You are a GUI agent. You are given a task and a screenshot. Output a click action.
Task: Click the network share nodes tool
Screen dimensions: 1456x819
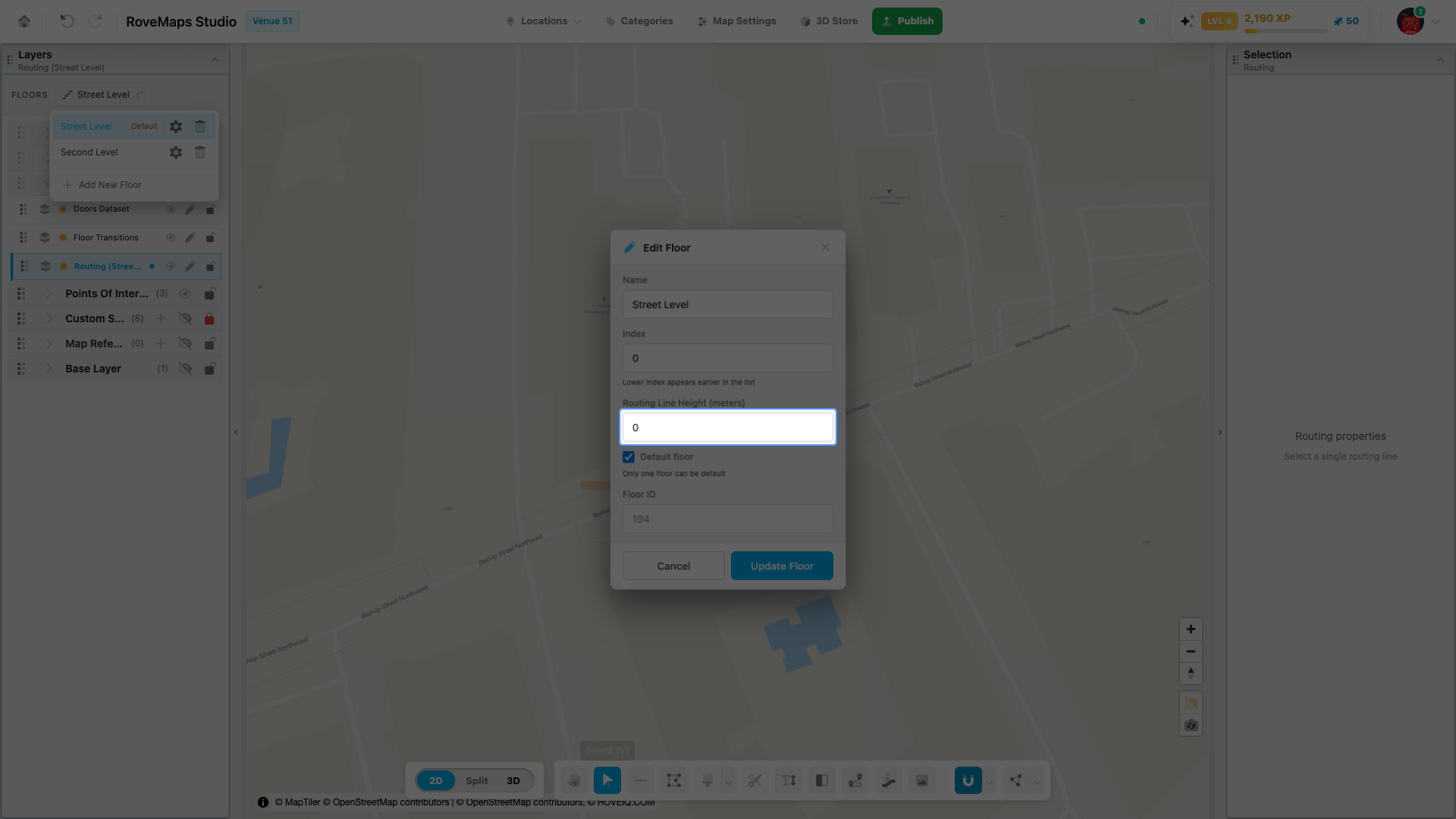(x=1016, y=780)
